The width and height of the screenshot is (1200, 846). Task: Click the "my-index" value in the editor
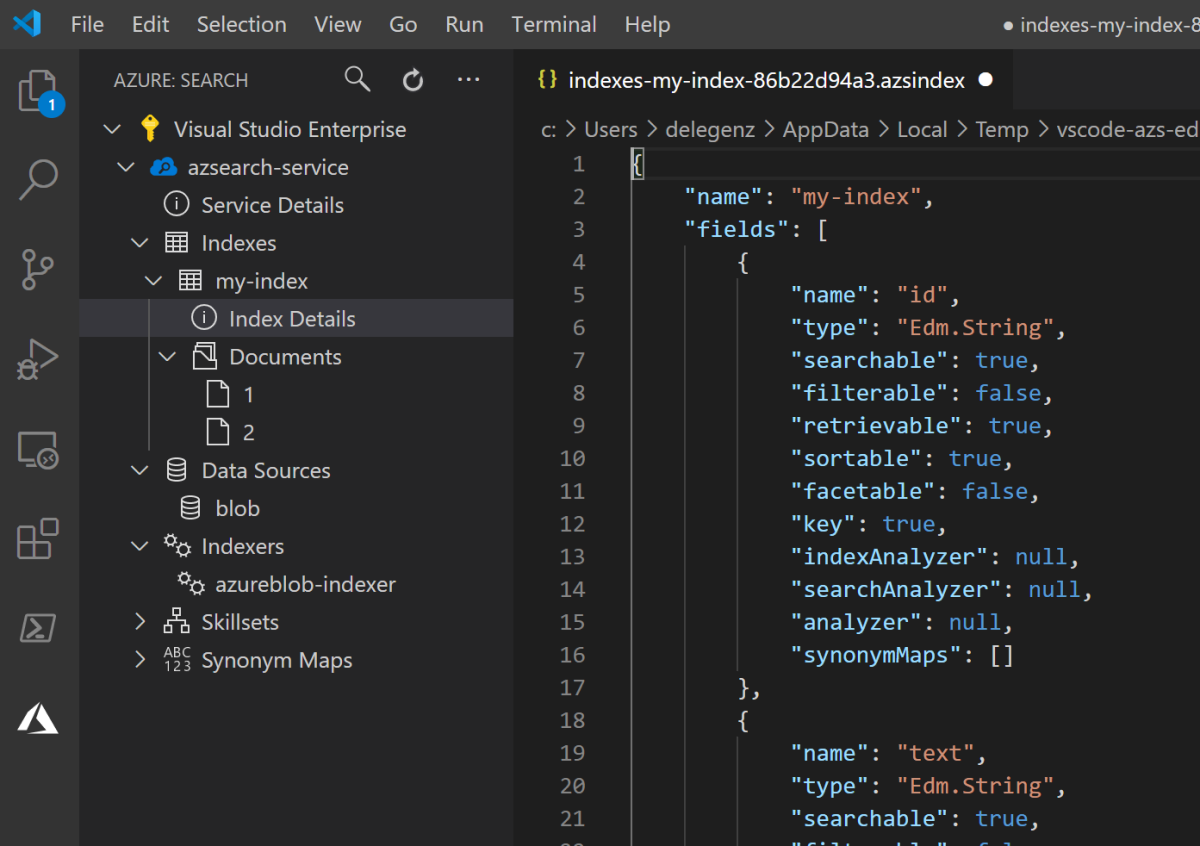pos(857,196)
